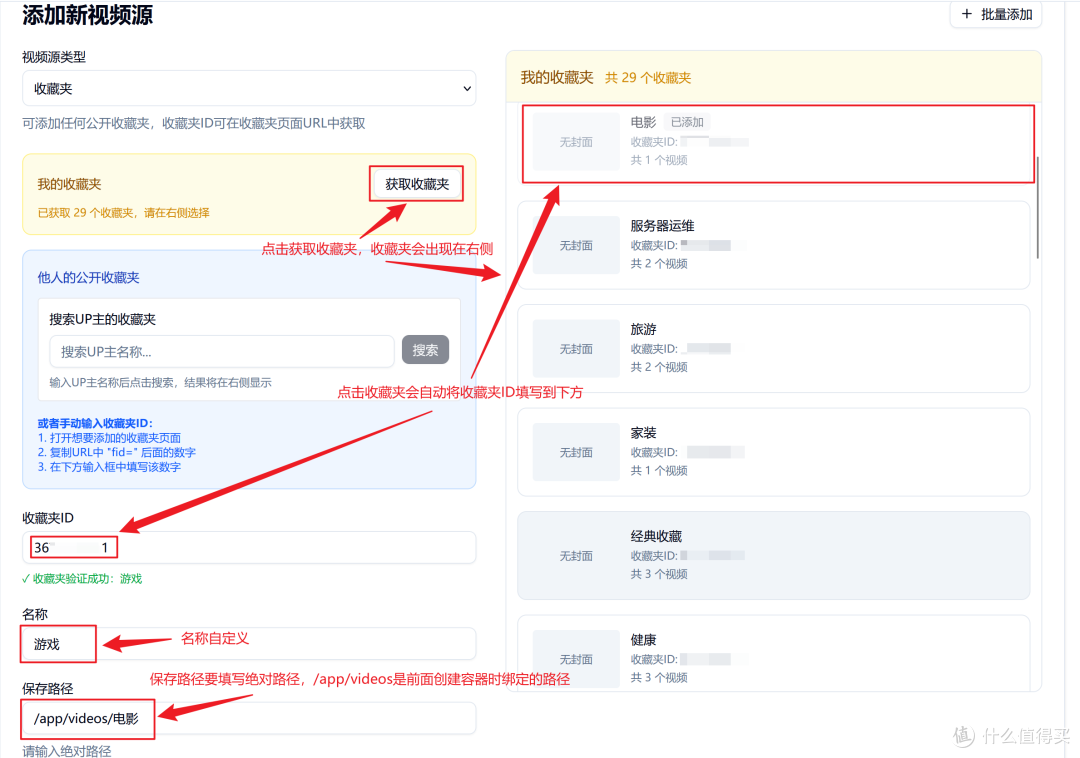The width and height of the screenshot is (1080, 758).
Task: Click the 无封面 thumbnail of 家装
Action: (x=576, y=452)
